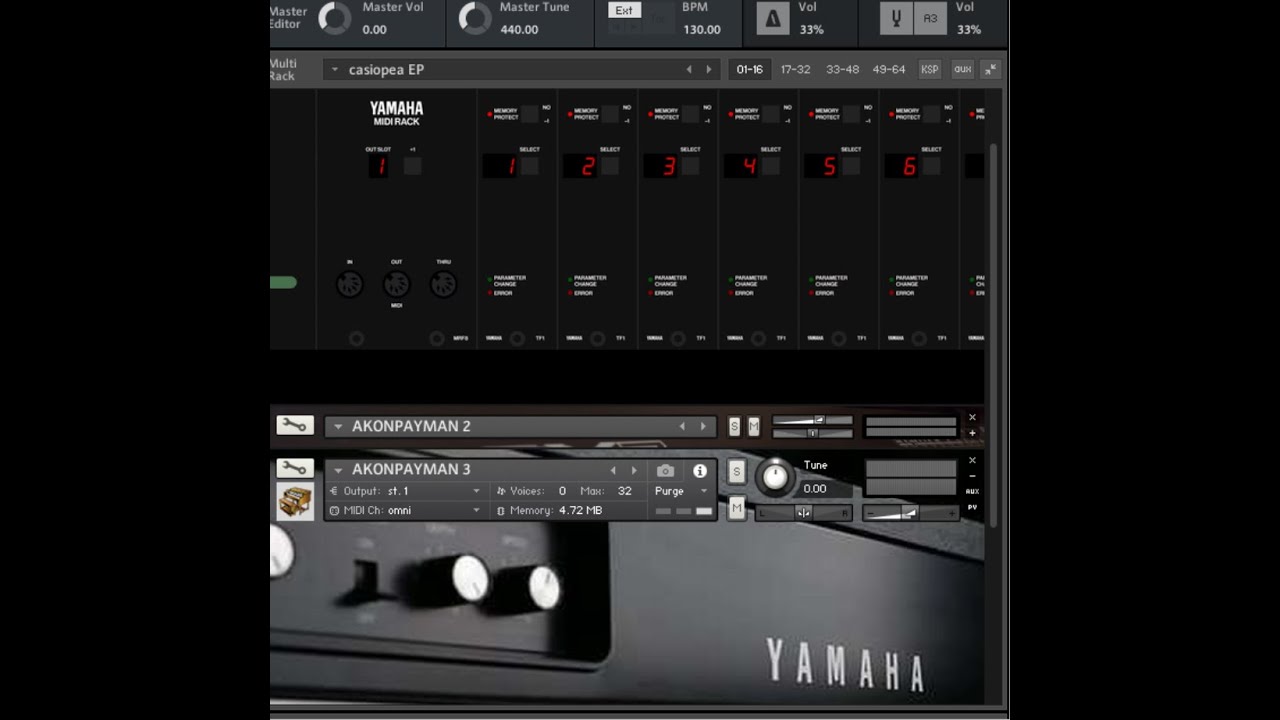Toggle the AUX sends for AKONPAYMAN 3
This screenshot has width=1280, height=720.
tap(972, 491)
